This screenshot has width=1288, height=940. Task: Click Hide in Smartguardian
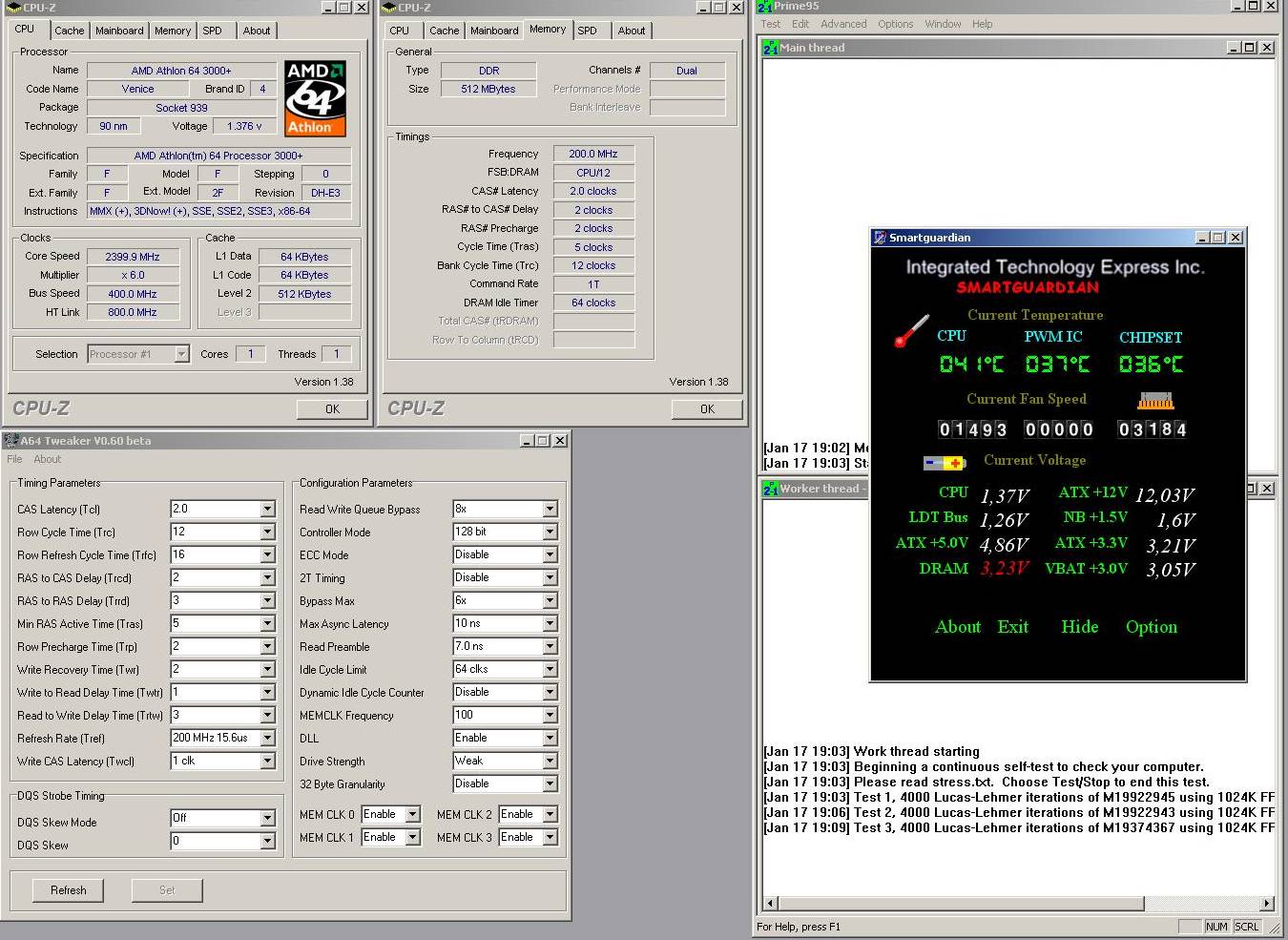click(x=1080, y=627)
